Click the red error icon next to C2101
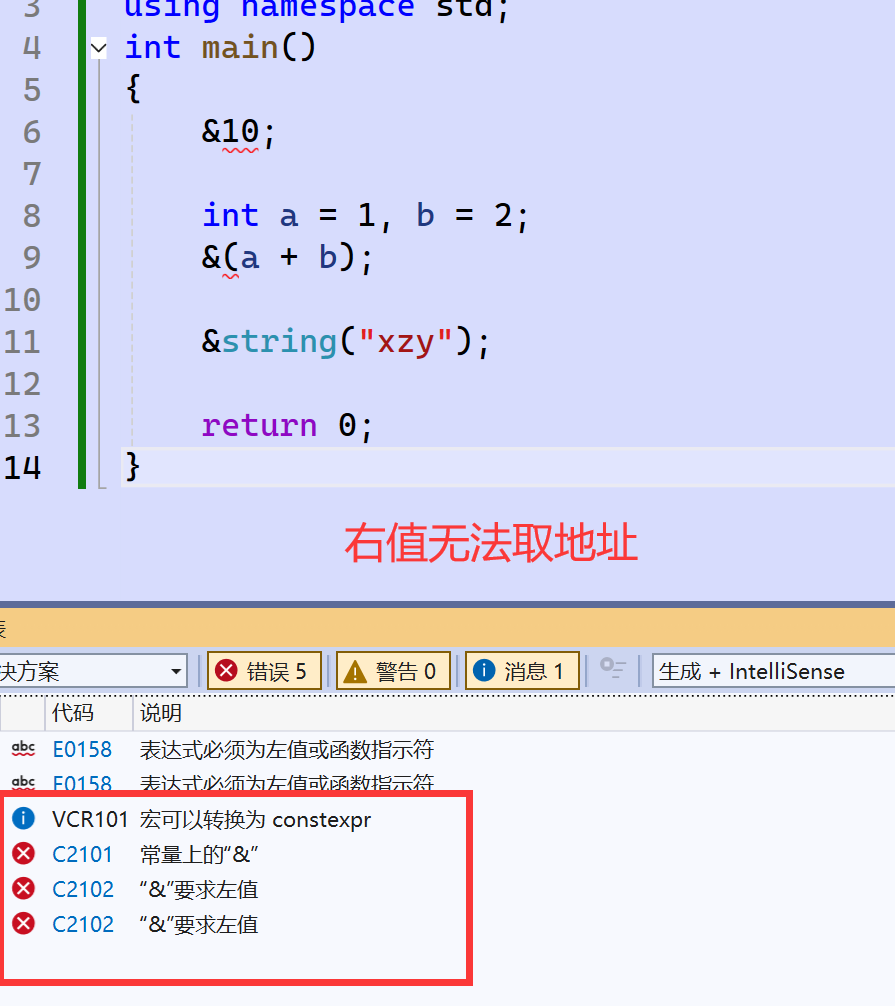This screenshot has height=1006, width=895. (x=23, y=854)
